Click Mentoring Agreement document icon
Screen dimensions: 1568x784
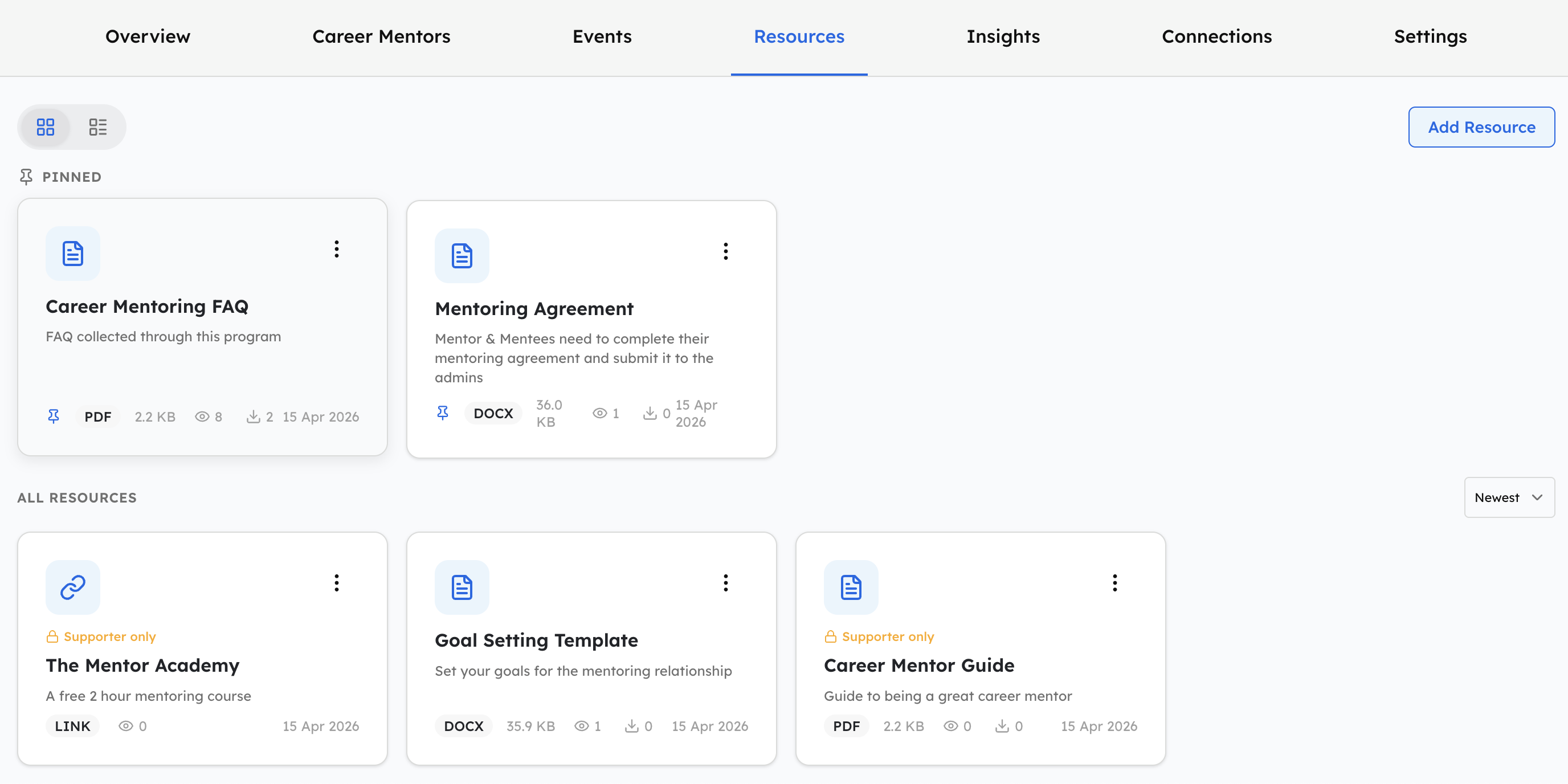pos(462,256)
